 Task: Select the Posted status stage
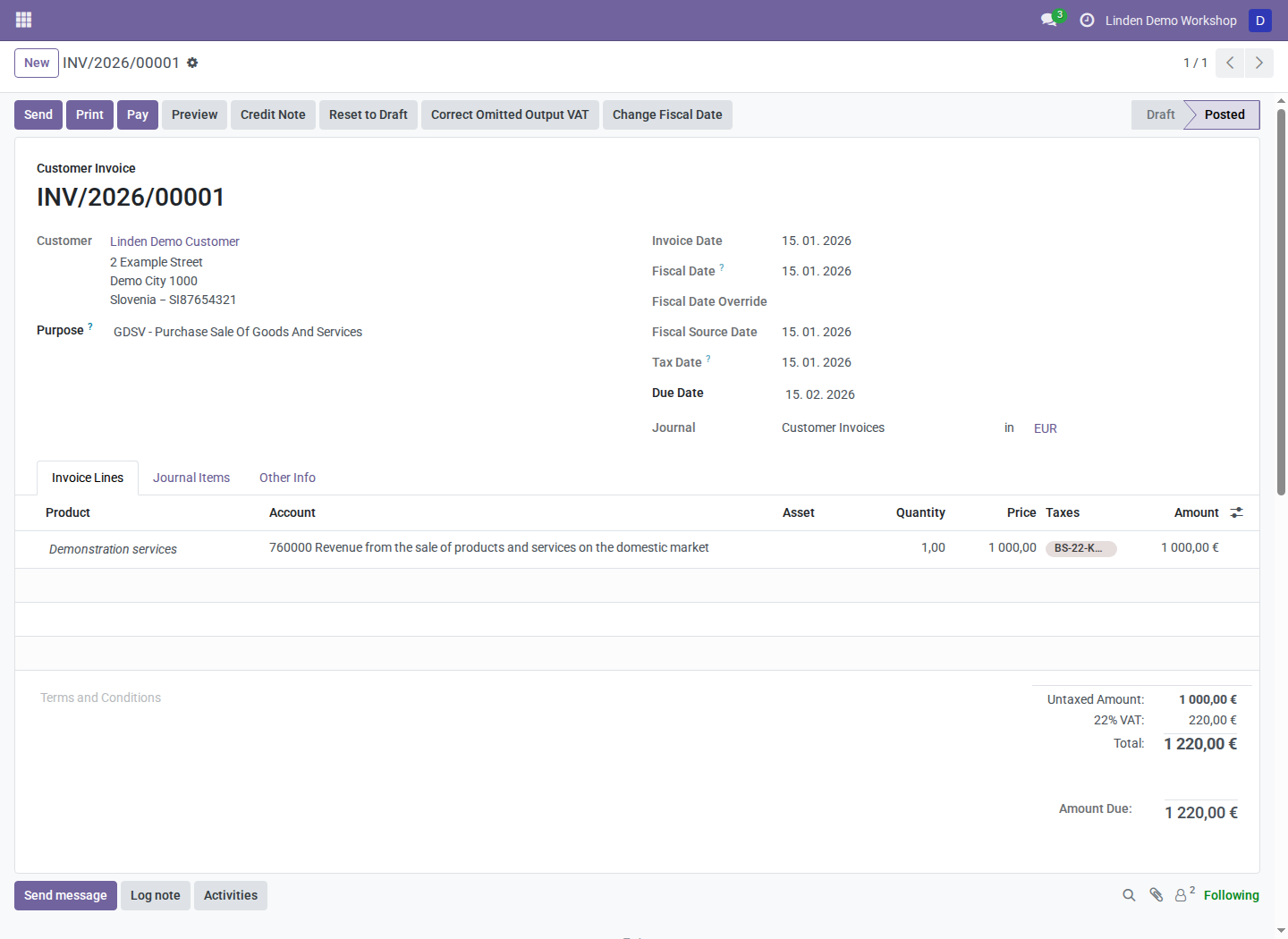pyautogui.click(x=1224, y=114)
